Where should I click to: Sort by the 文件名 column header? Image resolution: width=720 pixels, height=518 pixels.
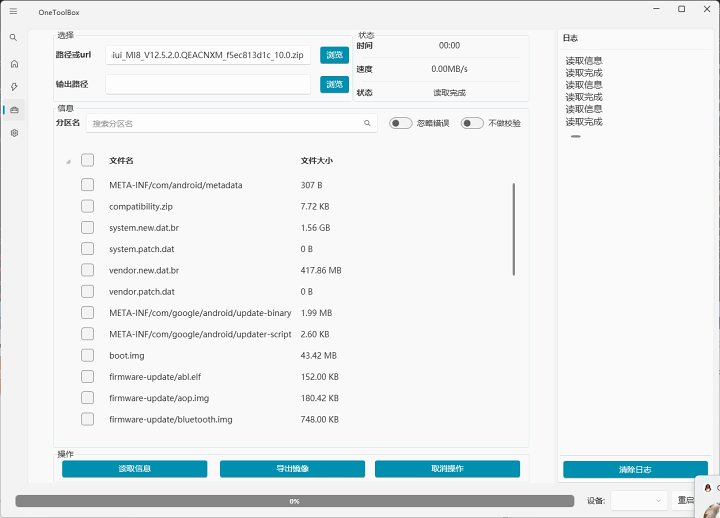click(121, 160)
